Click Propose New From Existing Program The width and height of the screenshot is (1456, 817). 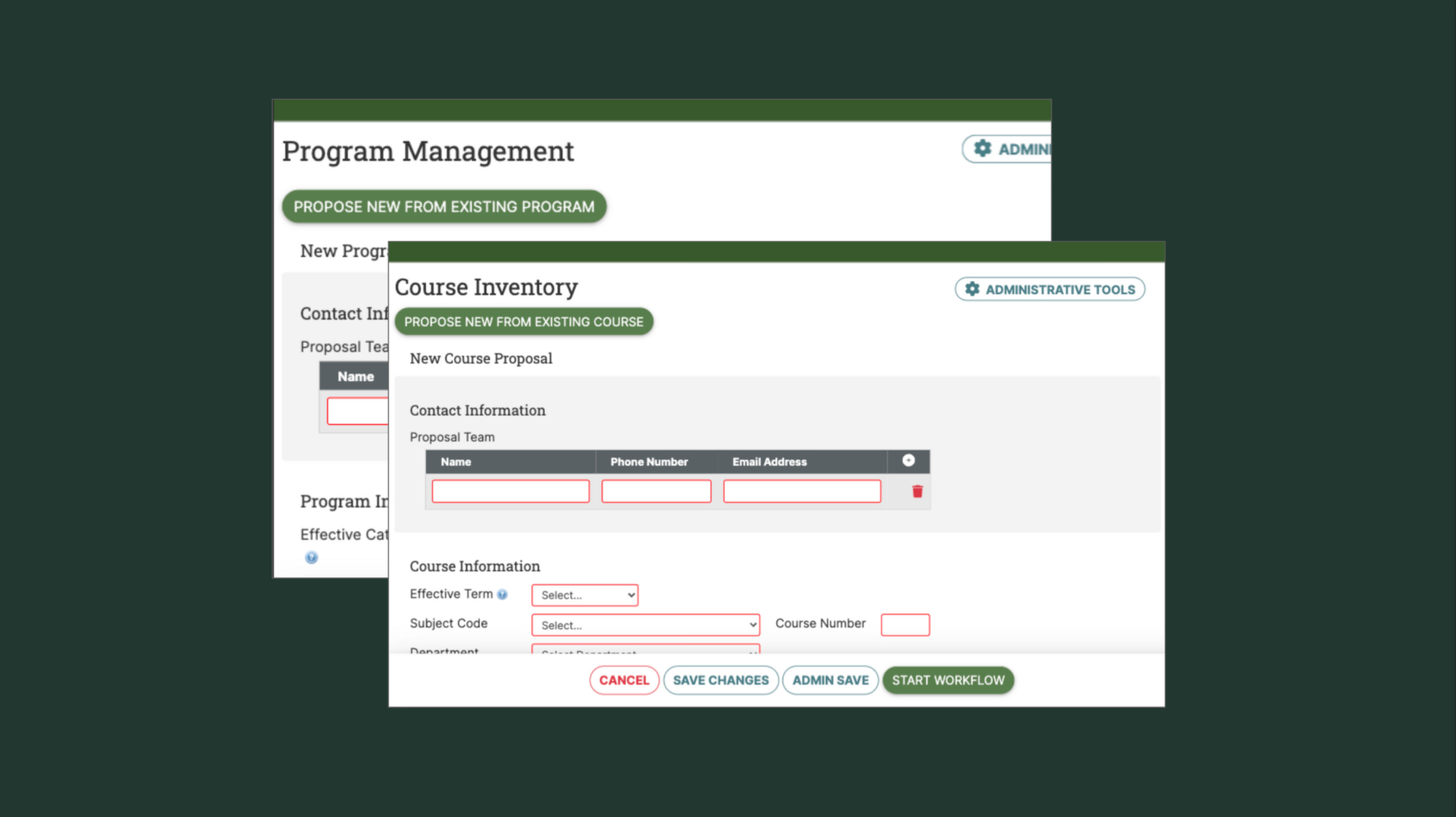(x=443, y=206)
